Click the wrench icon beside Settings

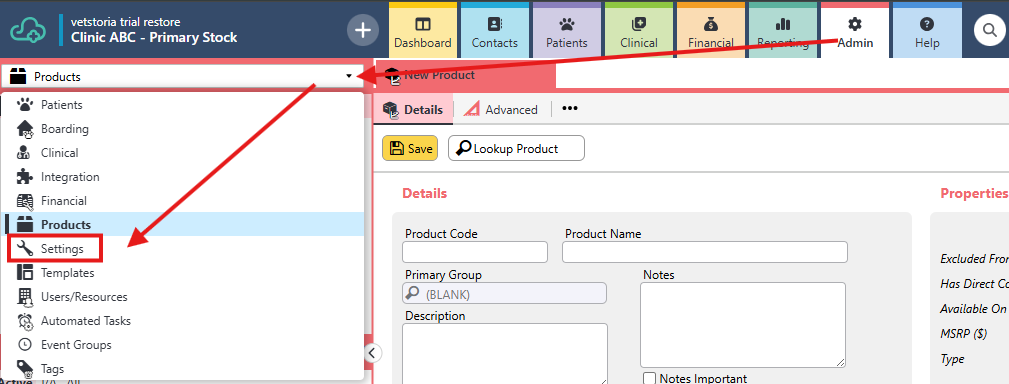click(24, 248)
